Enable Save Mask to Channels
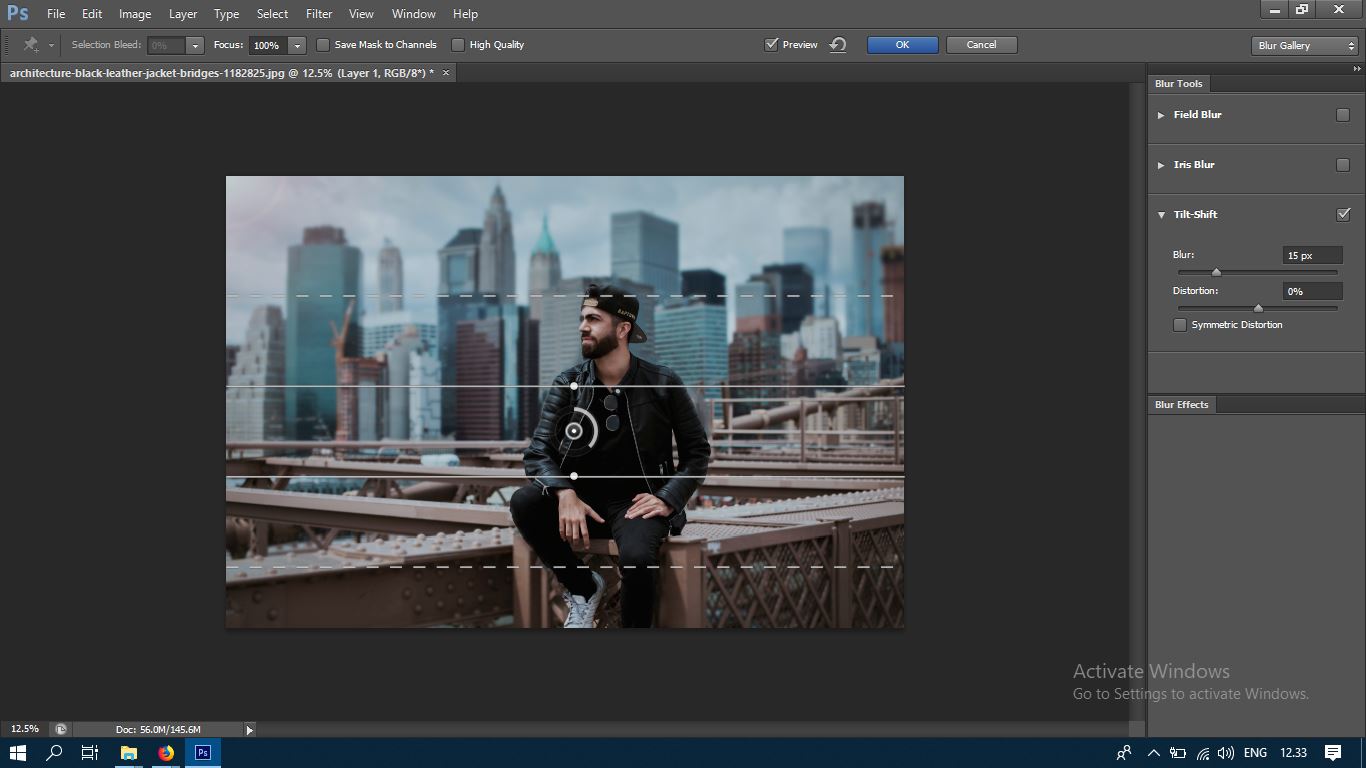The image size is (1366, 768). point(323,45)
